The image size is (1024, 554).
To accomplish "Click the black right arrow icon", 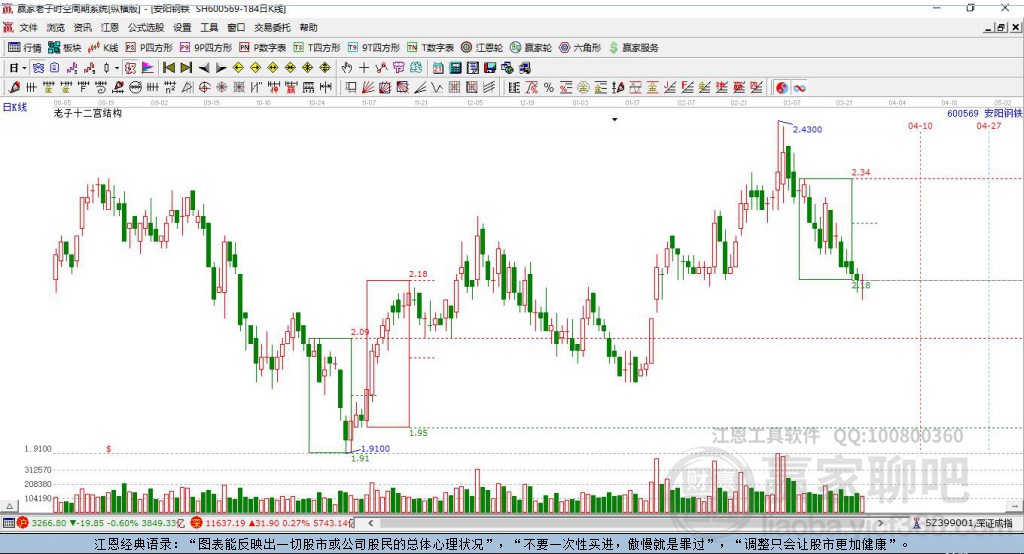I will click(221, 68).
